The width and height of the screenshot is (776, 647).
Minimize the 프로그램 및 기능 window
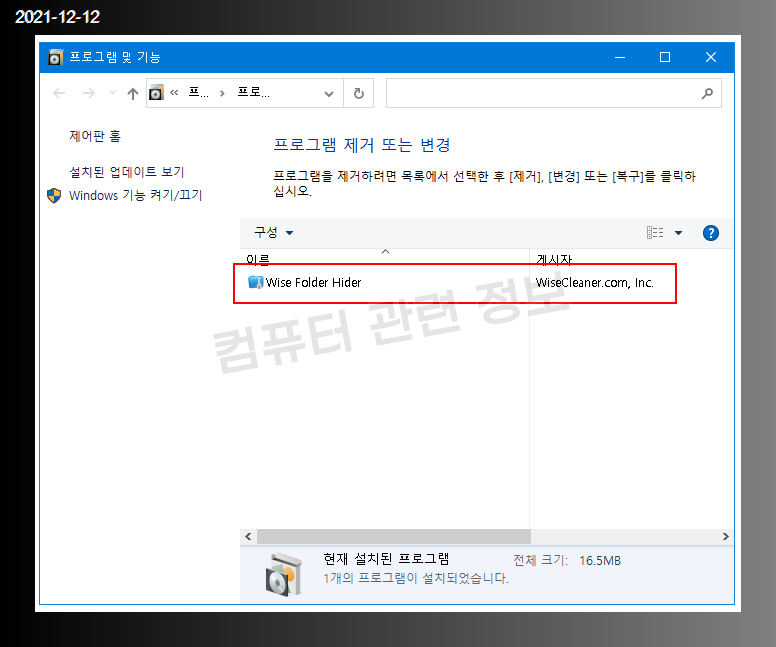click(620, 57)
